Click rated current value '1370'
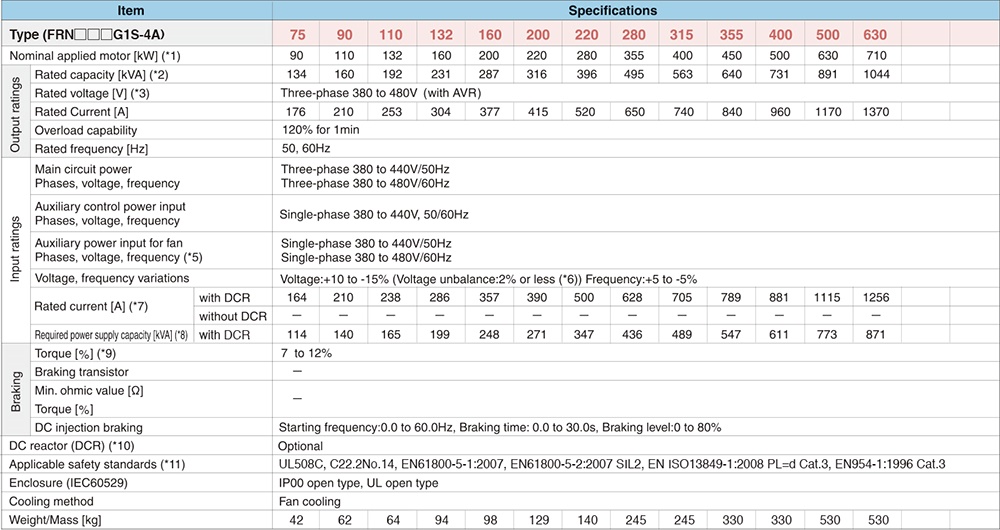The width and height of the screenshot is (1000, 530). pyautogui.click(x=874, y=112)
